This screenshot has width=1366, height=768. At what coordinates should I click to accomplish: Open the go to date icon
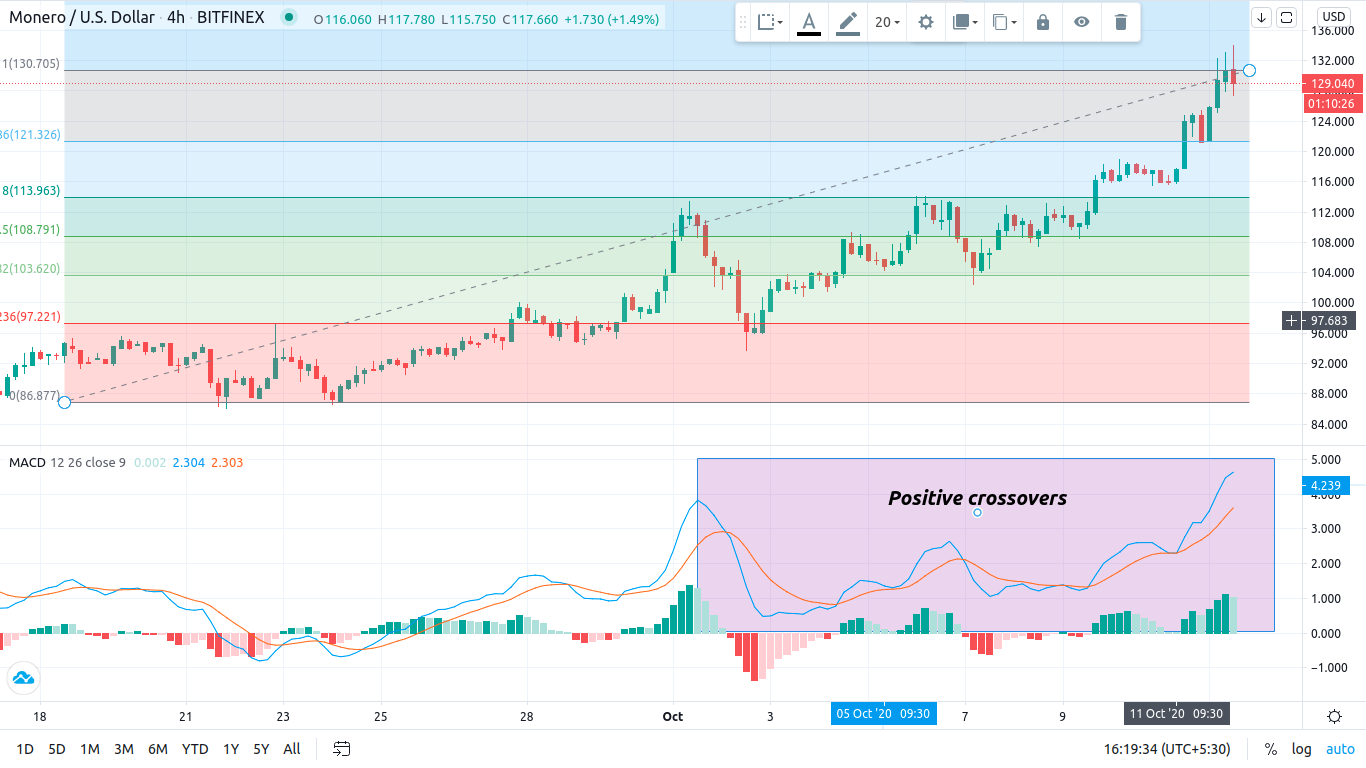click(x=342, y=749)
